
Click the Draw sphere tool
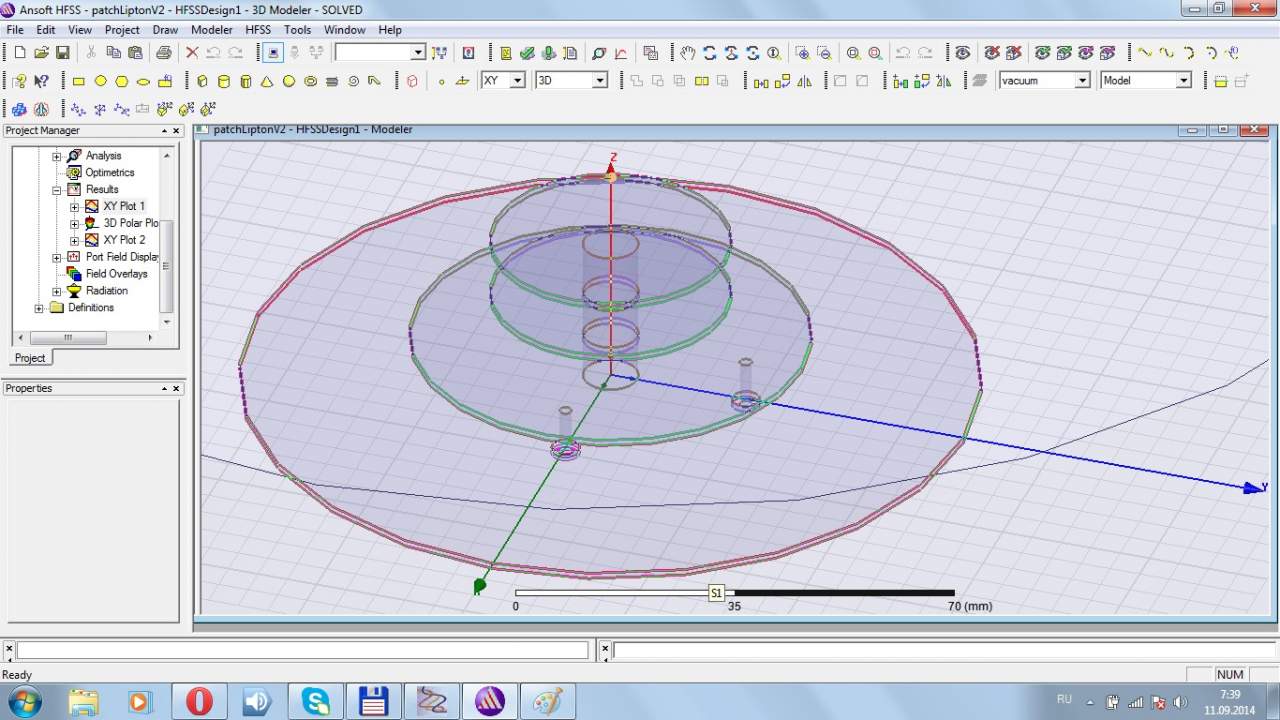click(289, 81)
